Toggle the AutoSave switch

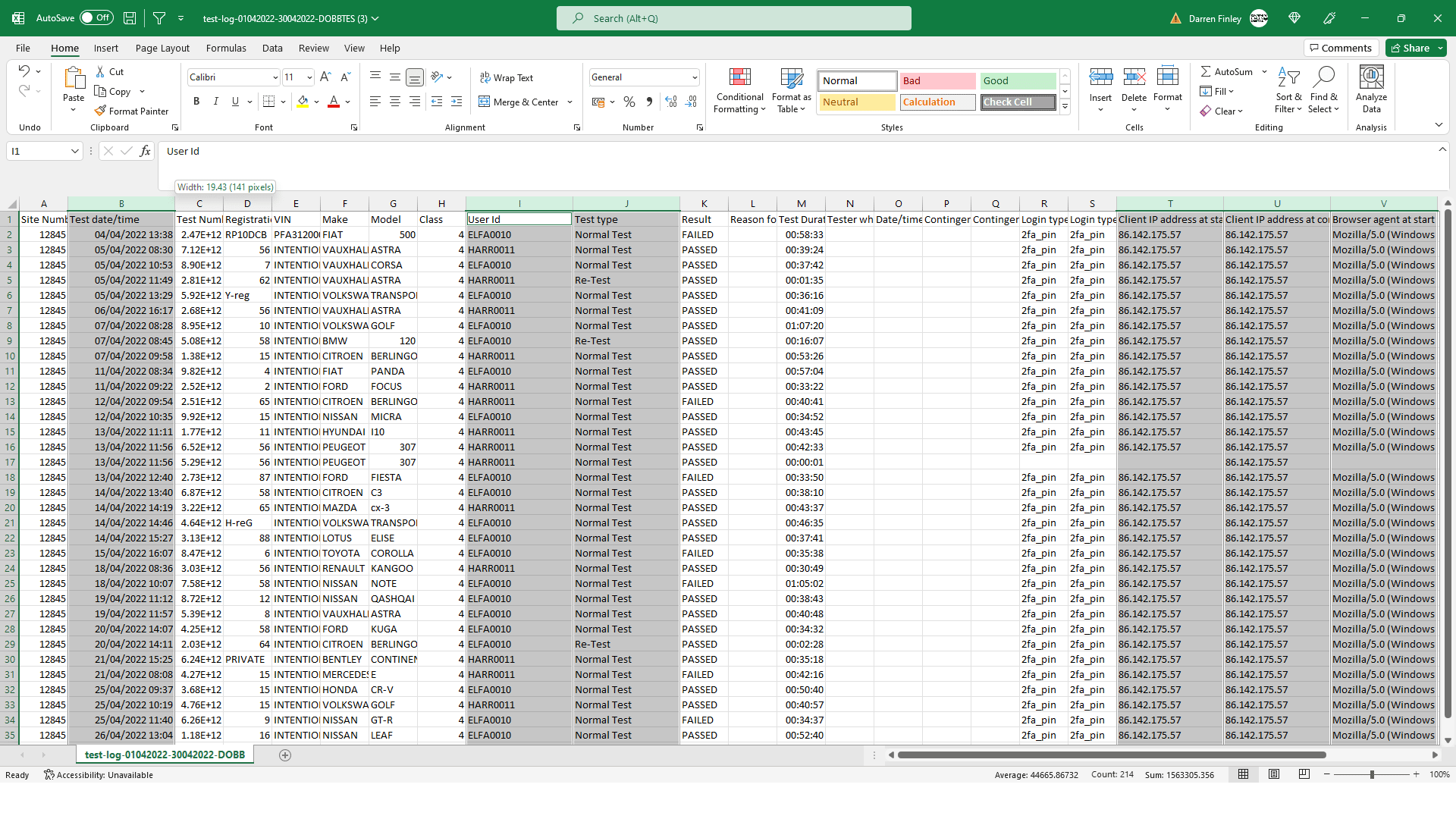click(97, 17)
